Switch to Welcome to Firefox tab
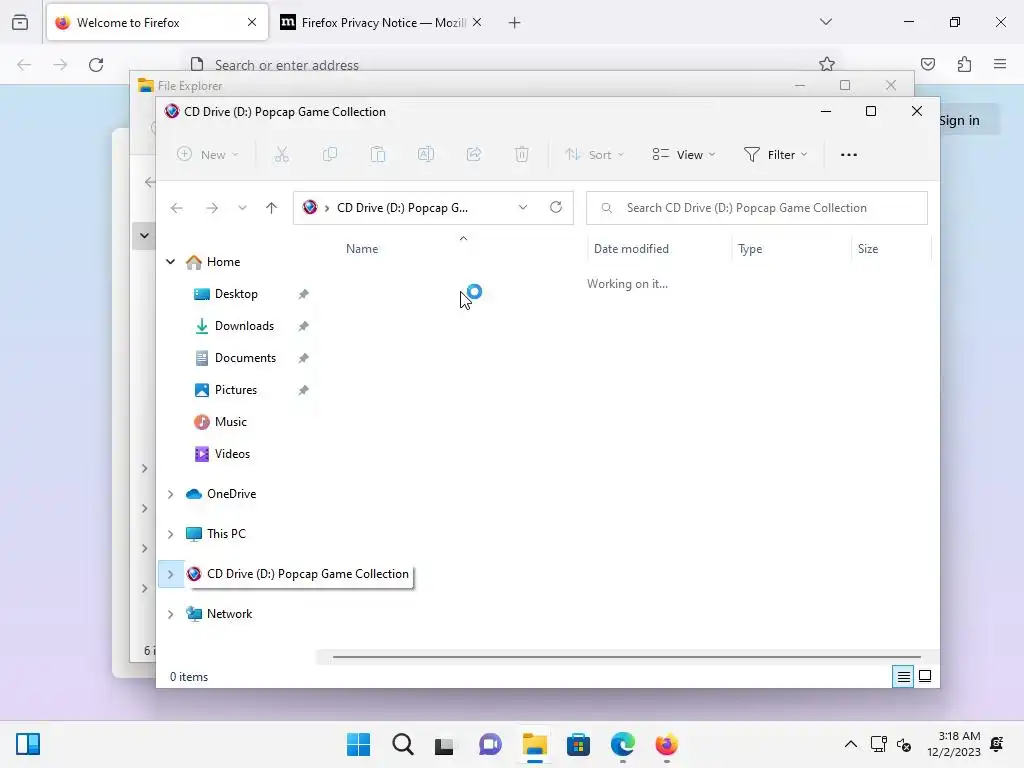 pyautogui.click(x=157, y=22)
